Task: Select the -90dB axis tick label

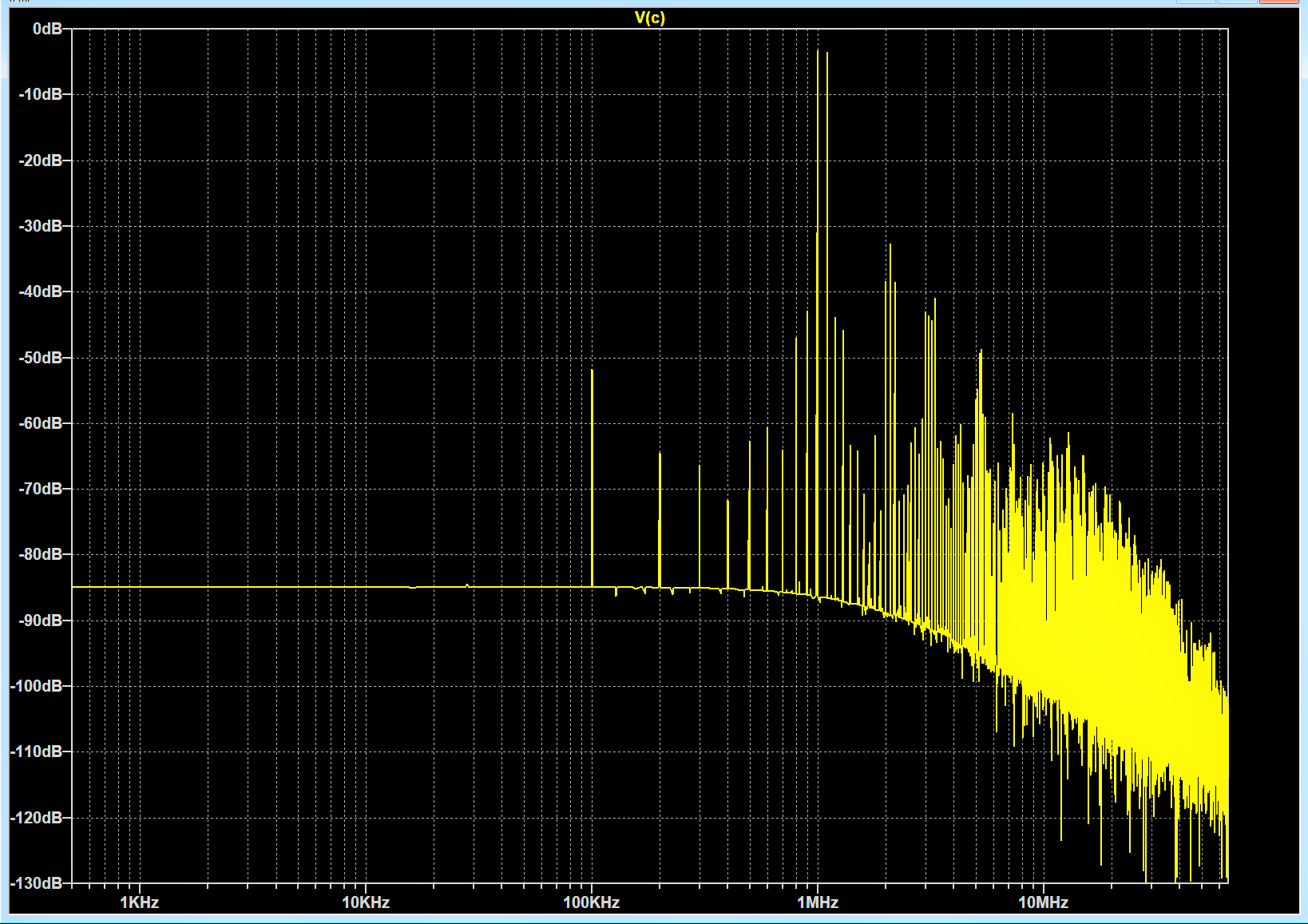Action: 41,621
